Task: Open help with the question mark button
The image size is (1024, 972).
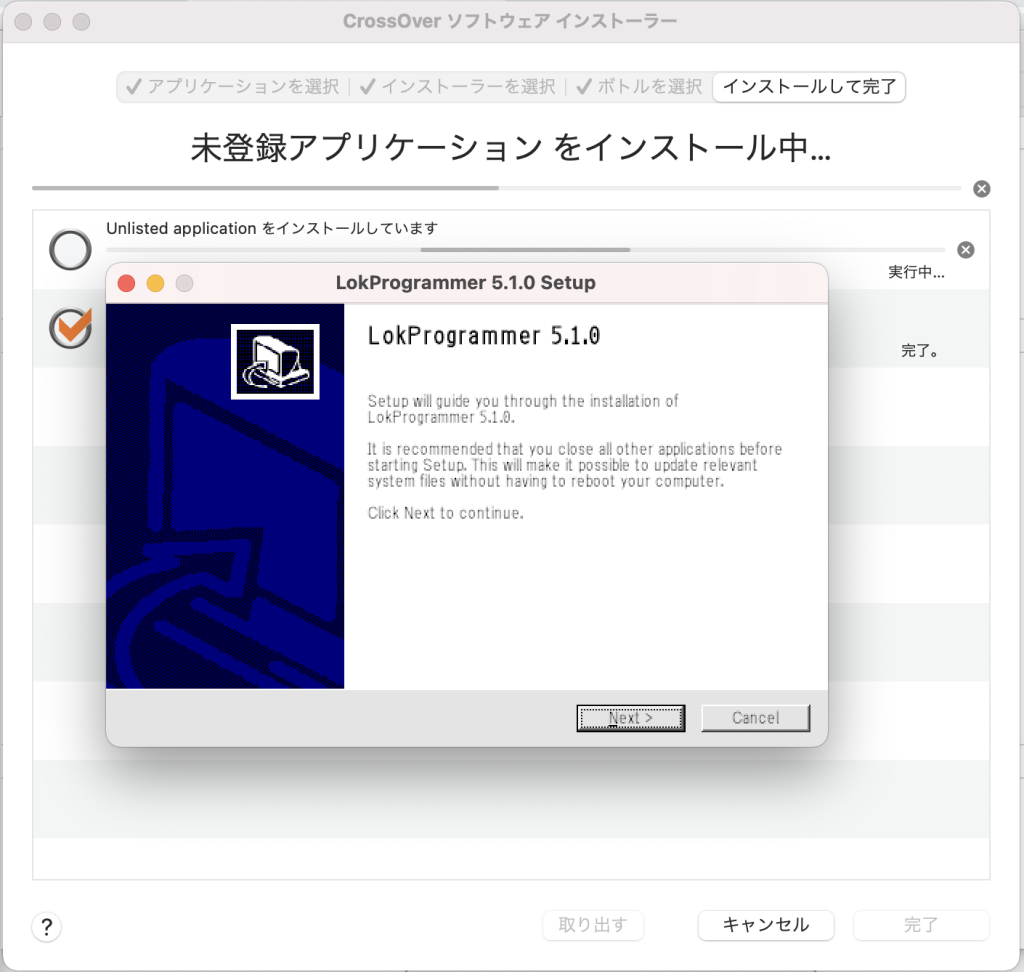Action: pyautogui.click(x=46, y=927)
